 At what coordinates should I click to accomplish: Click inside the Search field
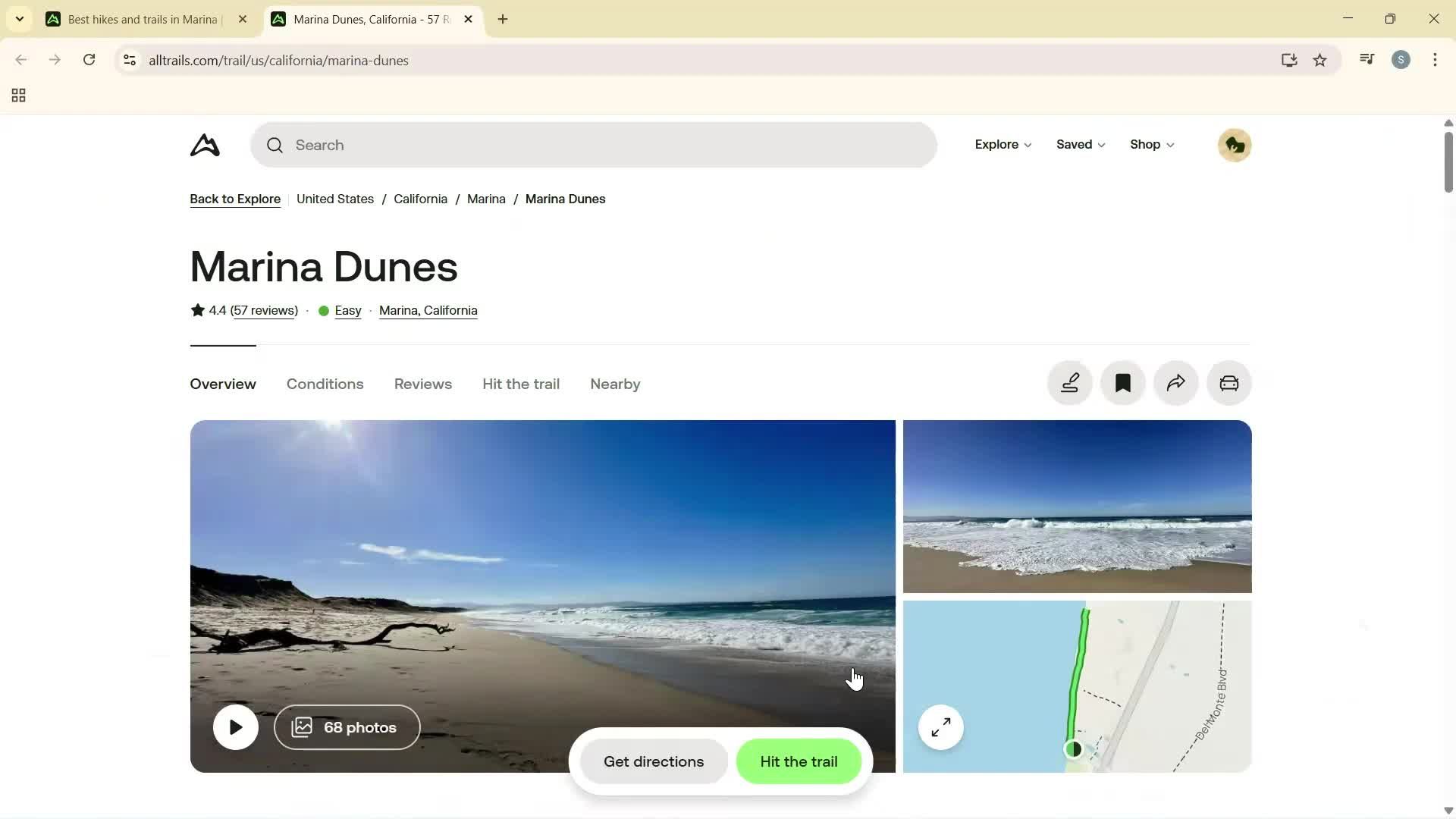591,145
